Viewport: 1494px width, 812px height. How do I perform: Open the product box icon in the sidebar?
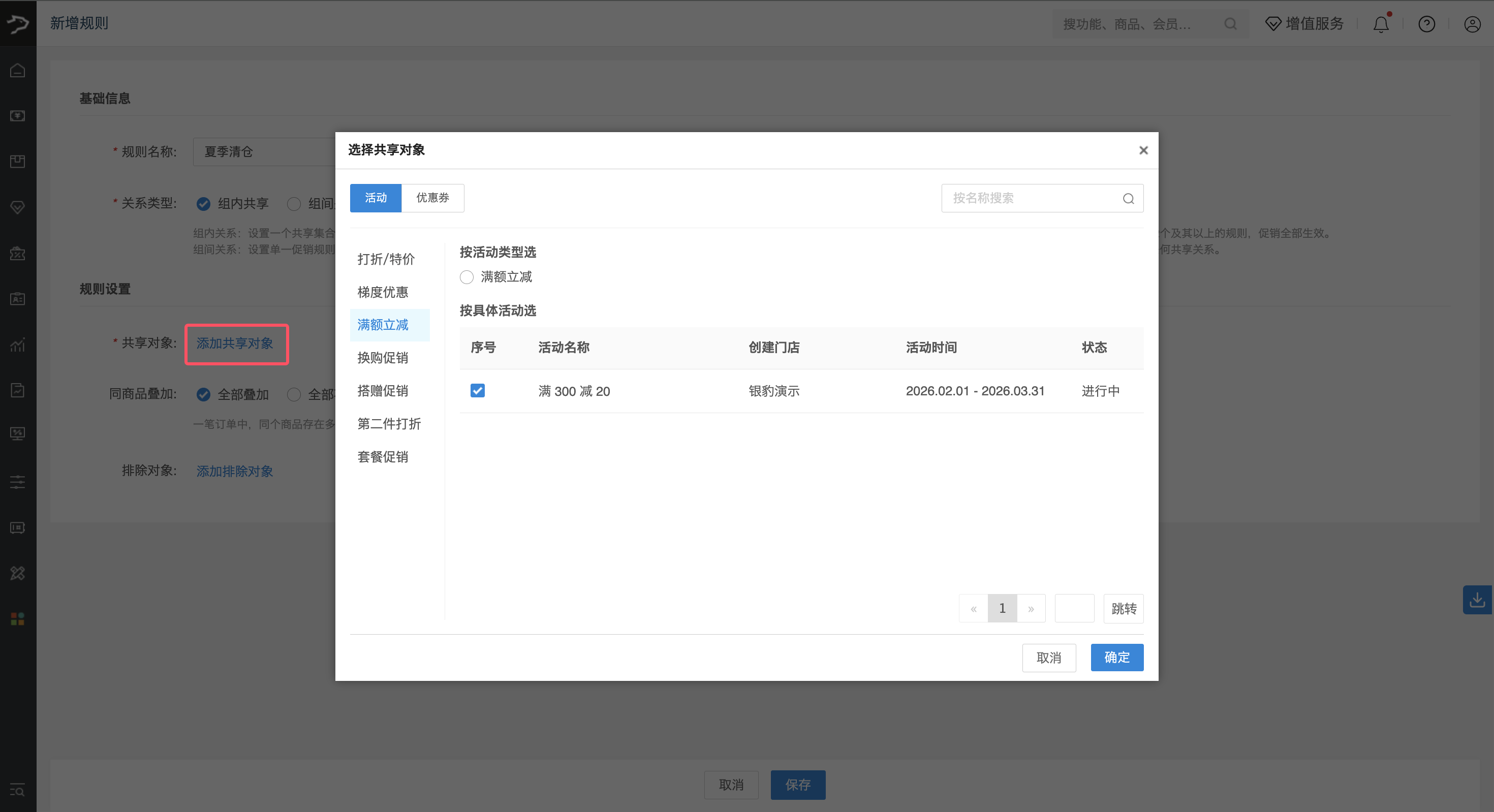[17, 161]
